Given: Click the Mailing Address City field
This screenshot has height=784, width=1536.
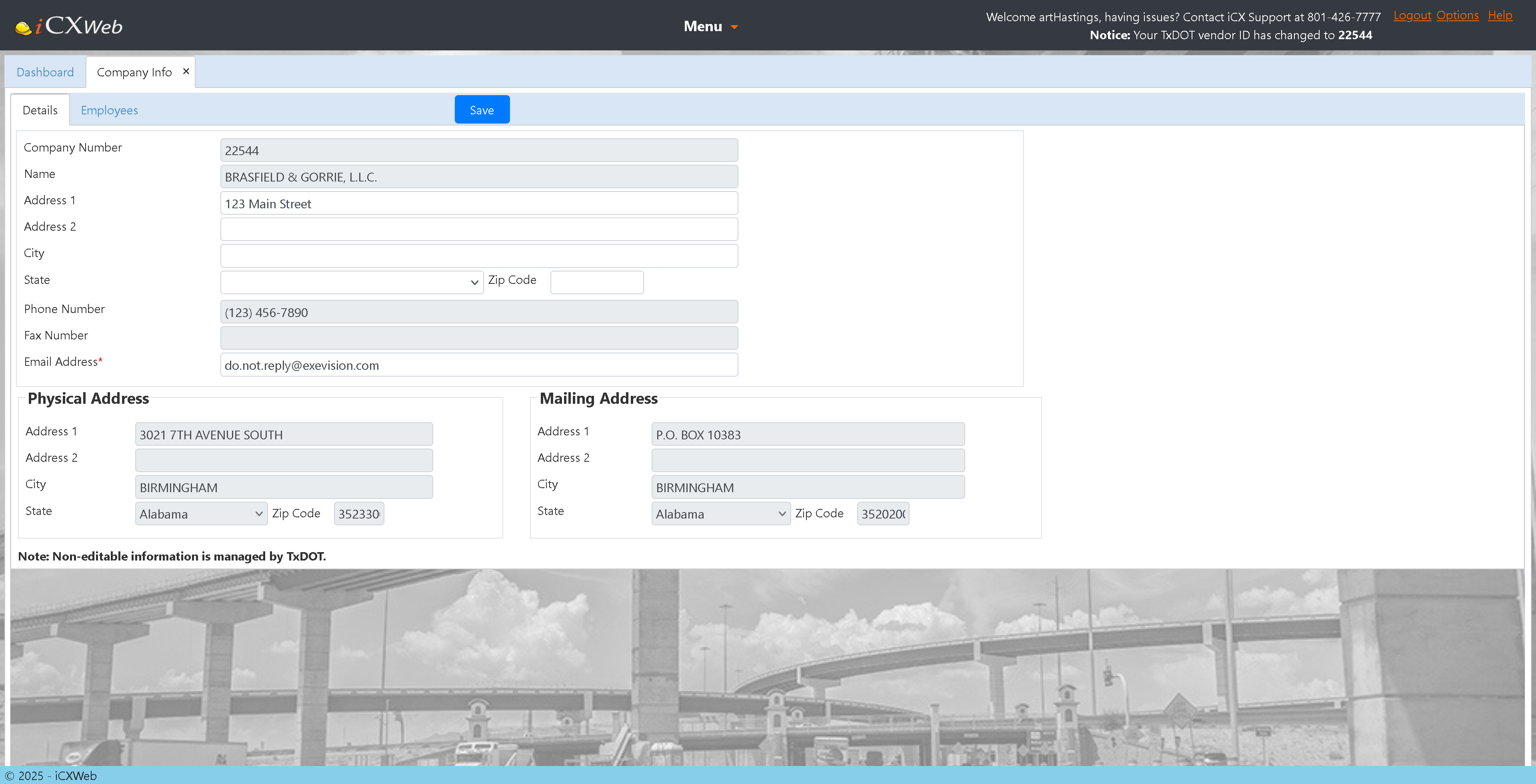Looking at the screenshot, I should pyautogui.click(x=808, y=487).
